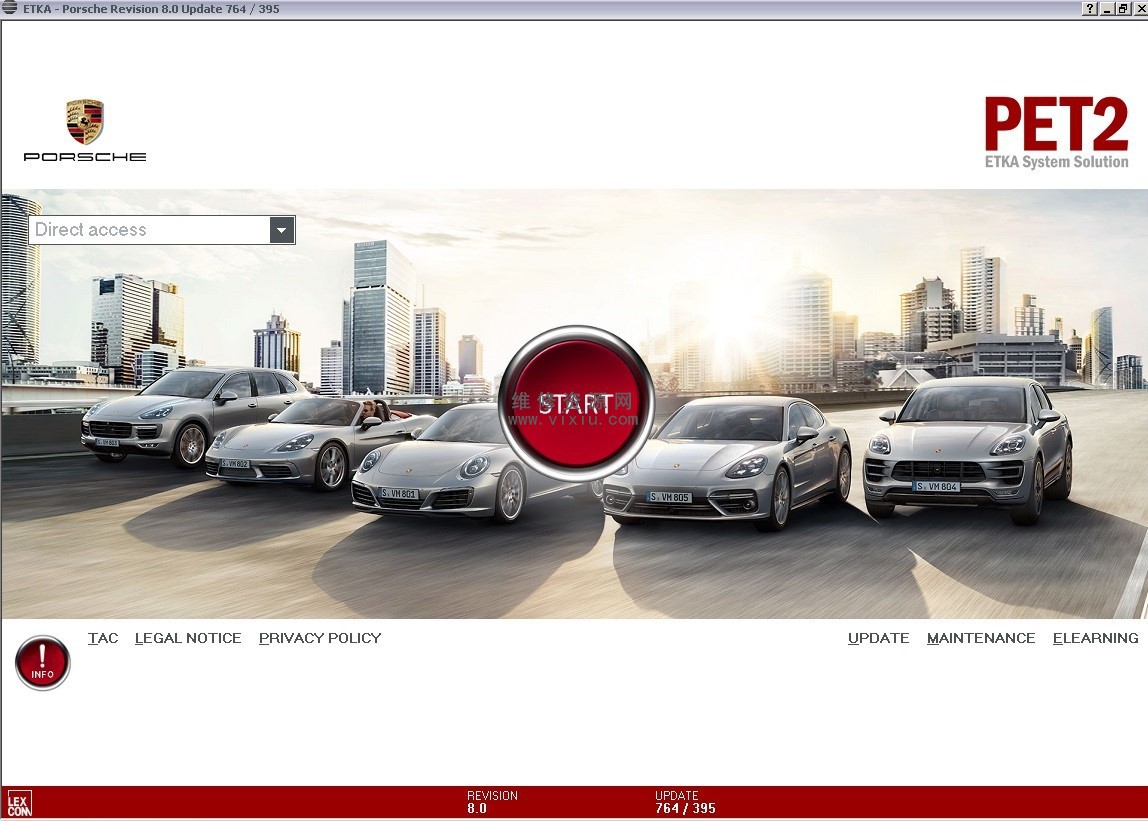Open the title bar help question mark
The width and height of the screenshot is (1148, 821).
[1090, 9]
